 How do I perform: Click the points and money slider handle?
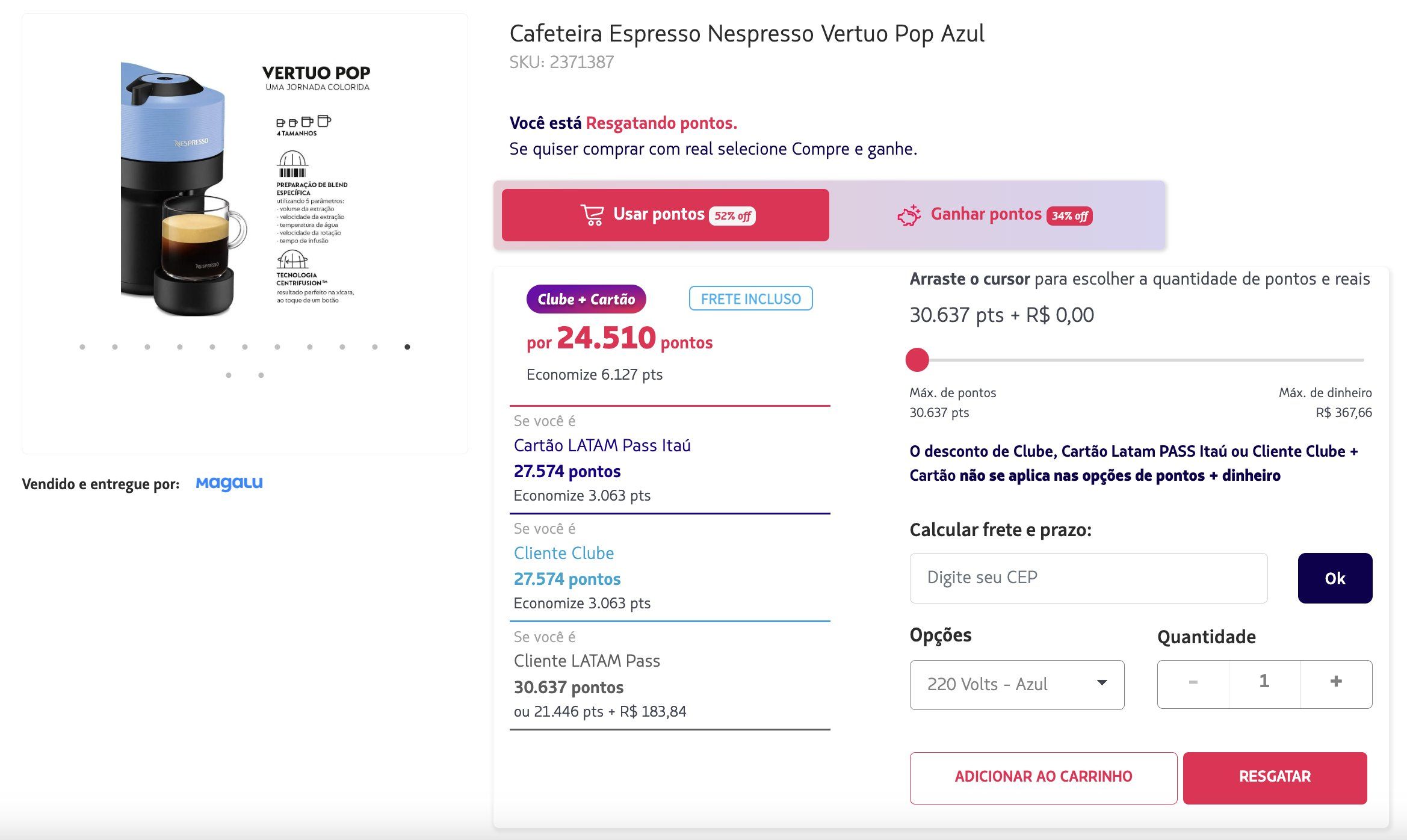pyautogui.click(x=917, y=360)
